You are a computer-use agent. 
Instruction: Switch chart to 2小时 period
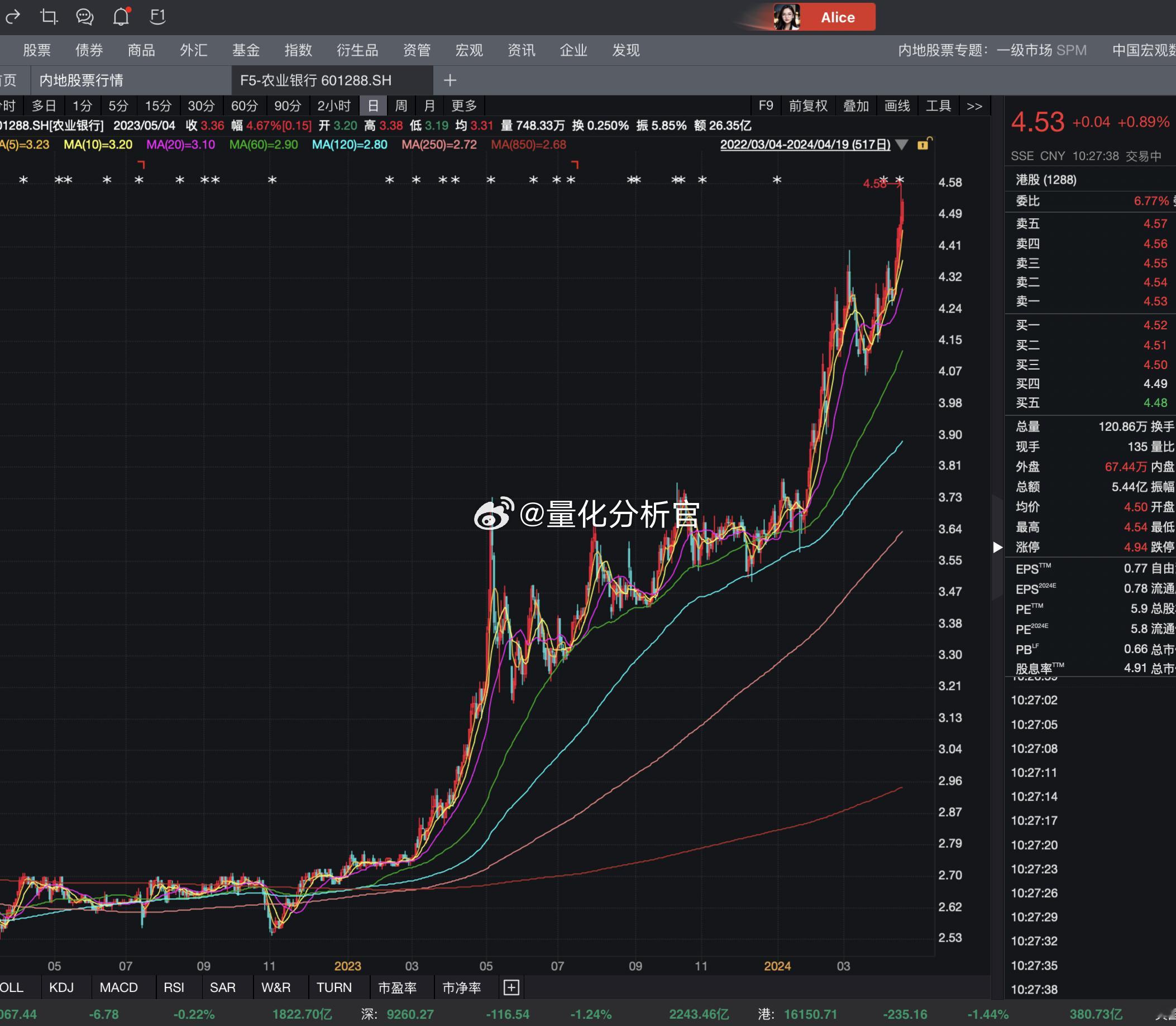334,106
